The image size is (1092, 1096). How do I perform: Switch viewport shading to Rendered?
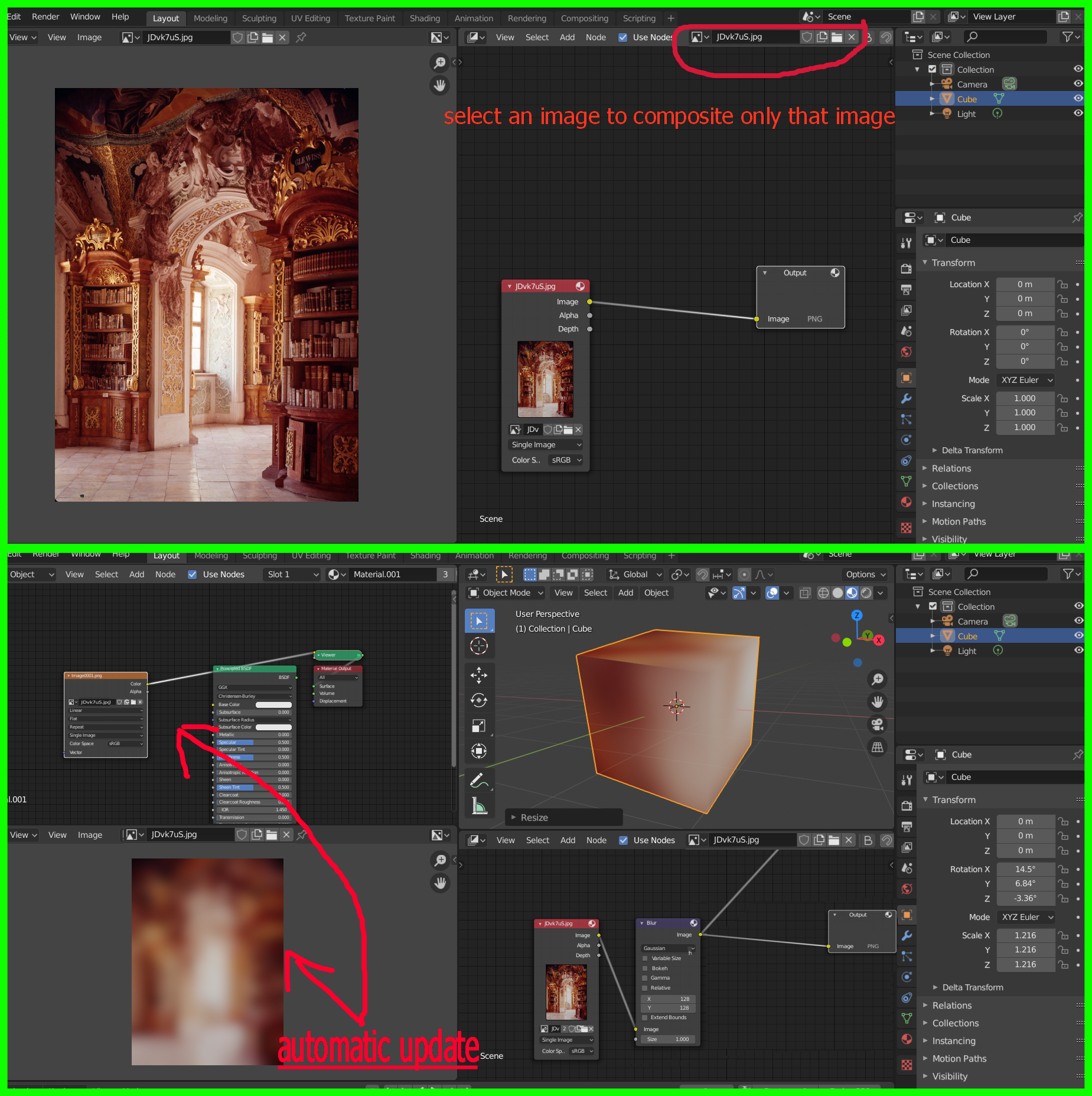pyautogui.click(x=866, y=593)
